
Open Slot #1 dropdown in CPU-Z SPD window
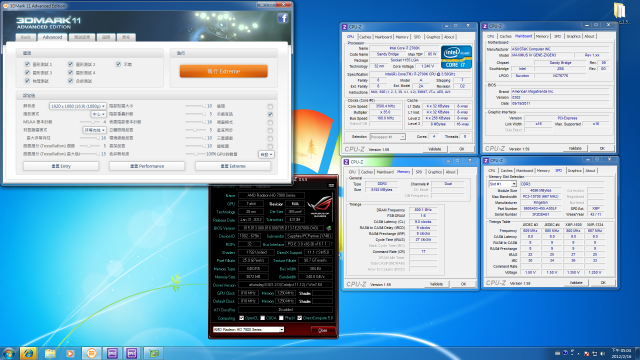502,184
